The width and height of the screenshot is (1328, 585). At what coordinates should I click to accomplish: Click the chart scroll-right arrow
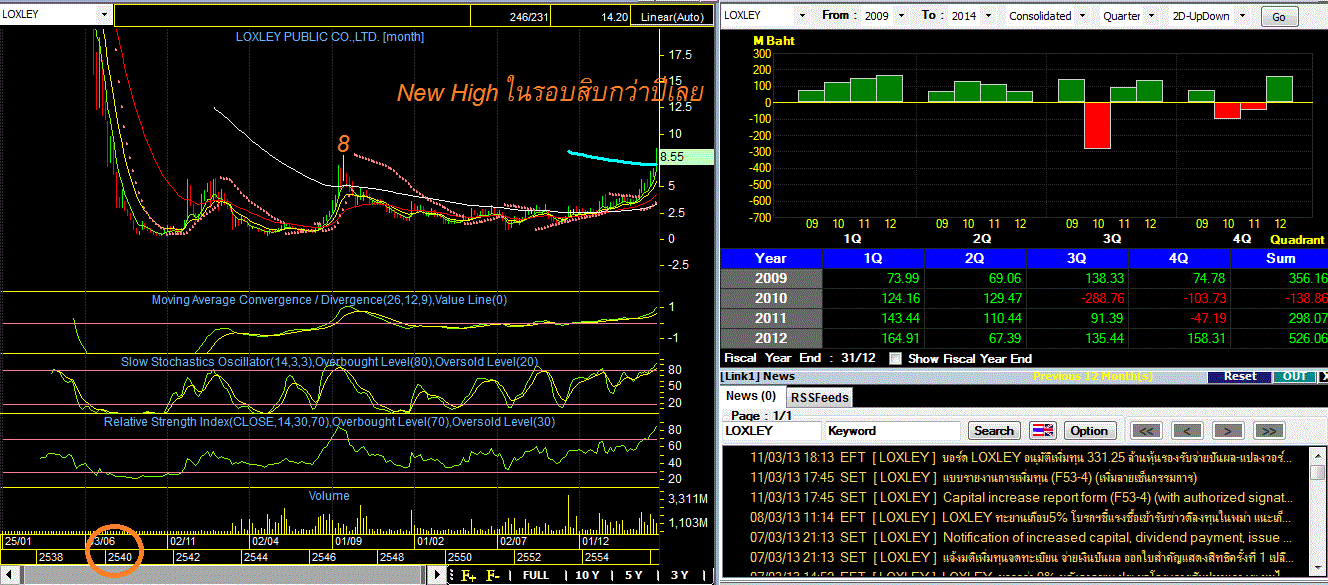[435, 575]
